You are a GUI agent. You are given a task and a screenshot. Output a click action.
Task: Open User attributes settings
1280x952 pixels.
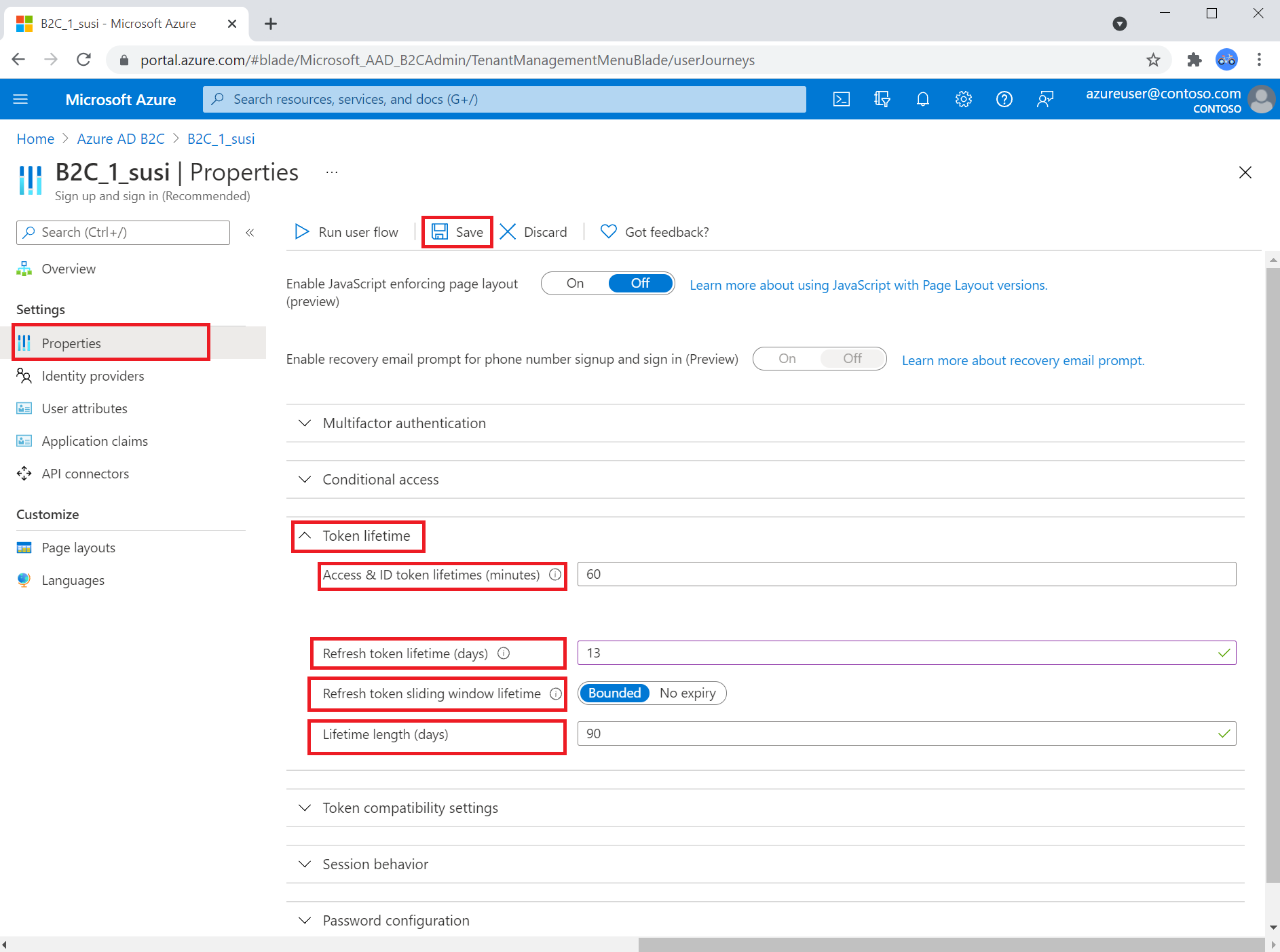coord(84,408)
